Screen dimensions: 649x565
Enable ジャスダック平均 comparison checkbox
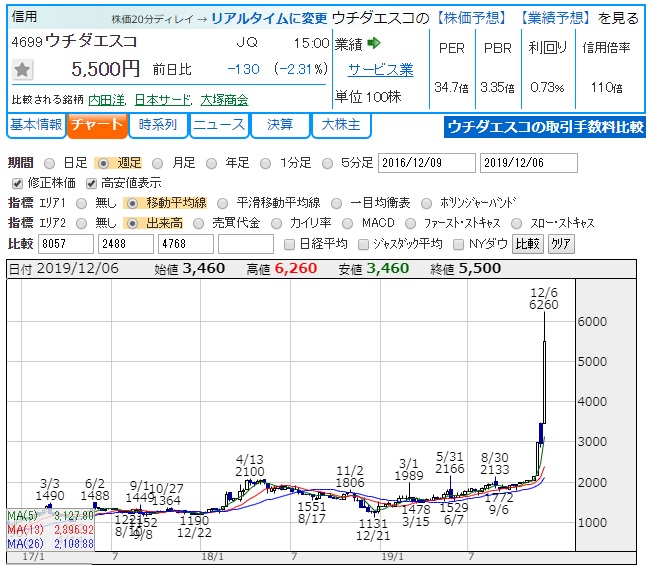pyautogui.click(x=363, y=244)
